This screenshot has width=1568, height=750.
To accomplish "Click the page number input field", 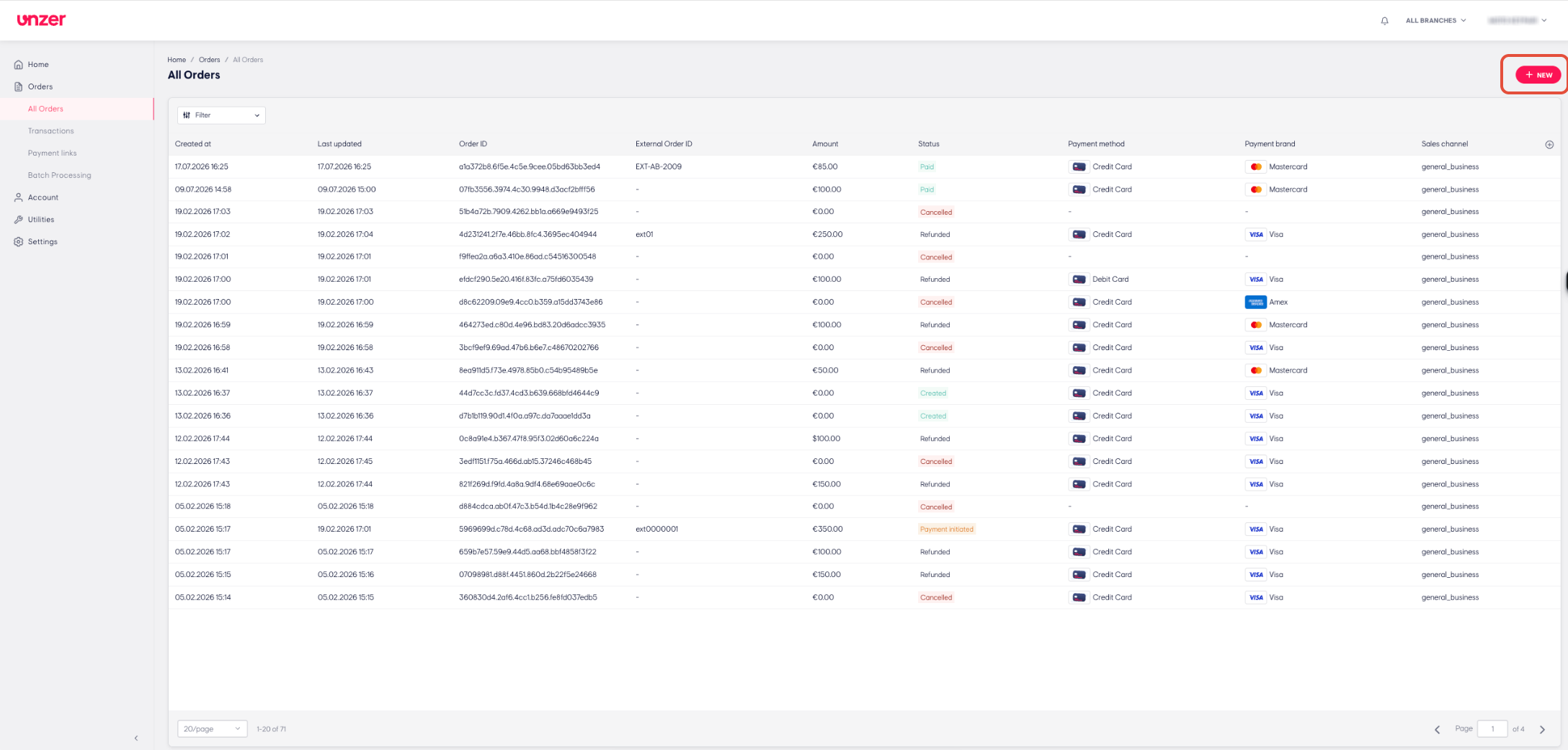I will [1492, 729].
